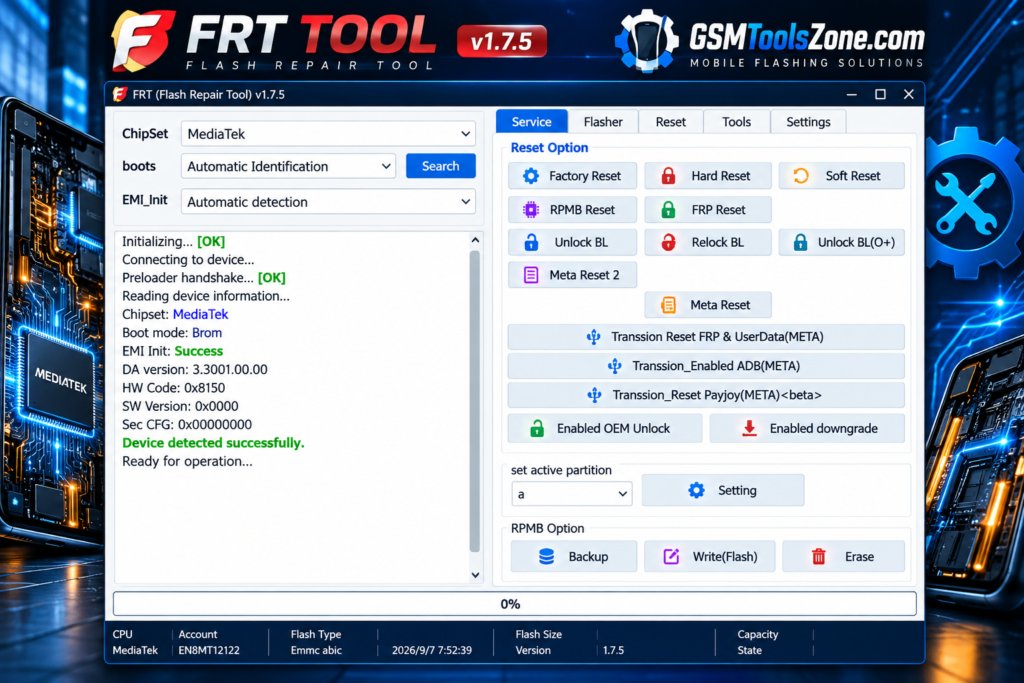Image resolution: width=1024 pixels, height=683 pixels.
Task: Click the 'Boot mode: Brom' log line
Action: [x=172, y=333]
